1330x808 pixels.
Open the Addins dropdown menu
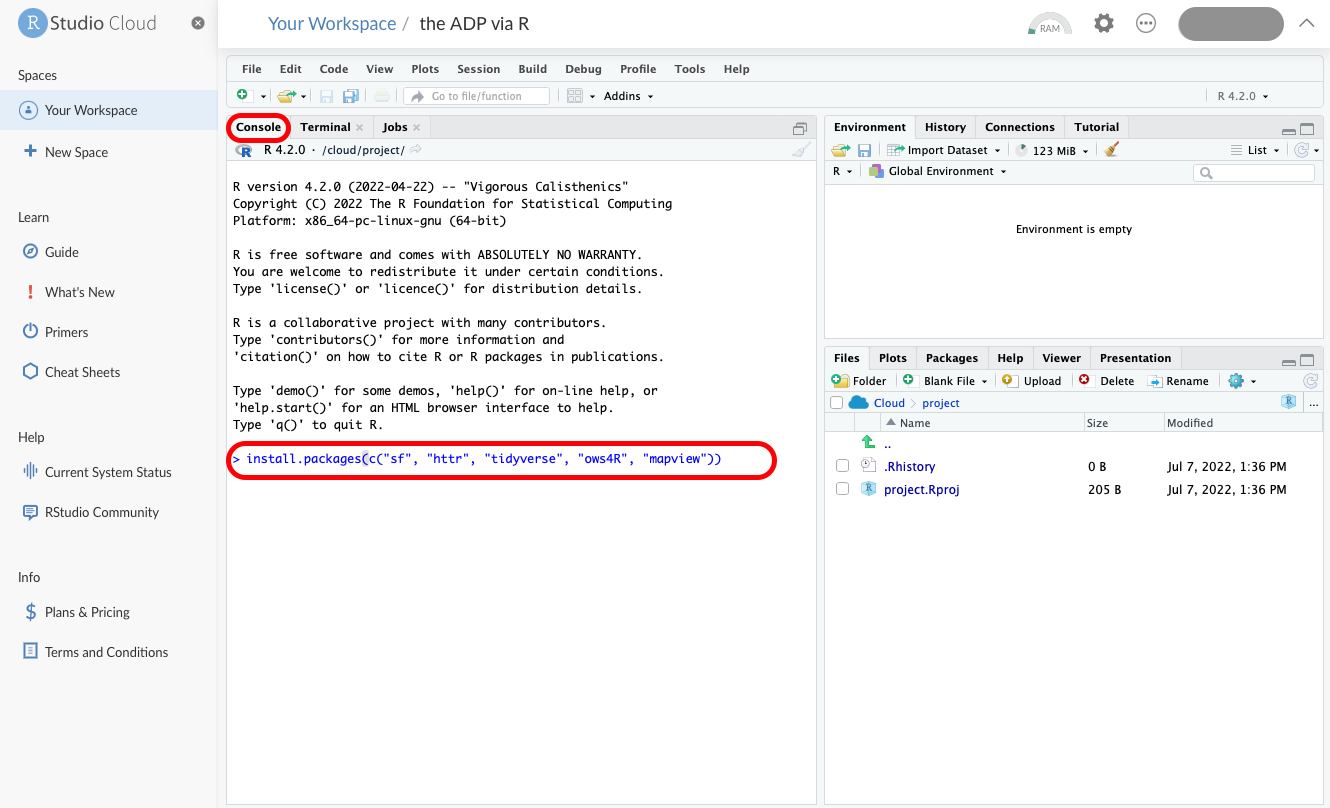click(628, 96)
